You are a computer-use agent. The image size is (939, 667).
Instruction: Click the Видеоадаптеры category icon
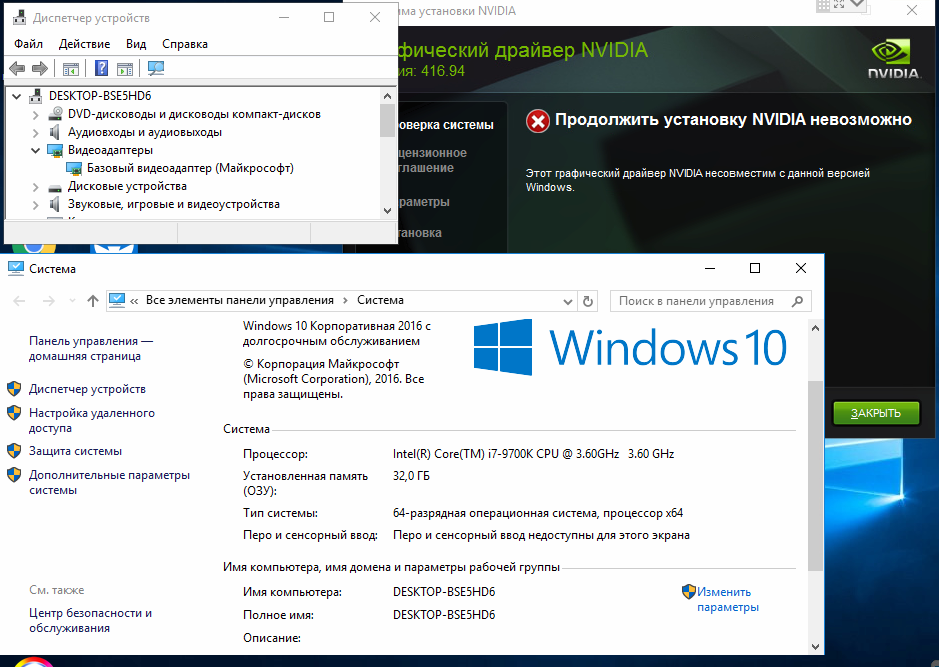55,150
